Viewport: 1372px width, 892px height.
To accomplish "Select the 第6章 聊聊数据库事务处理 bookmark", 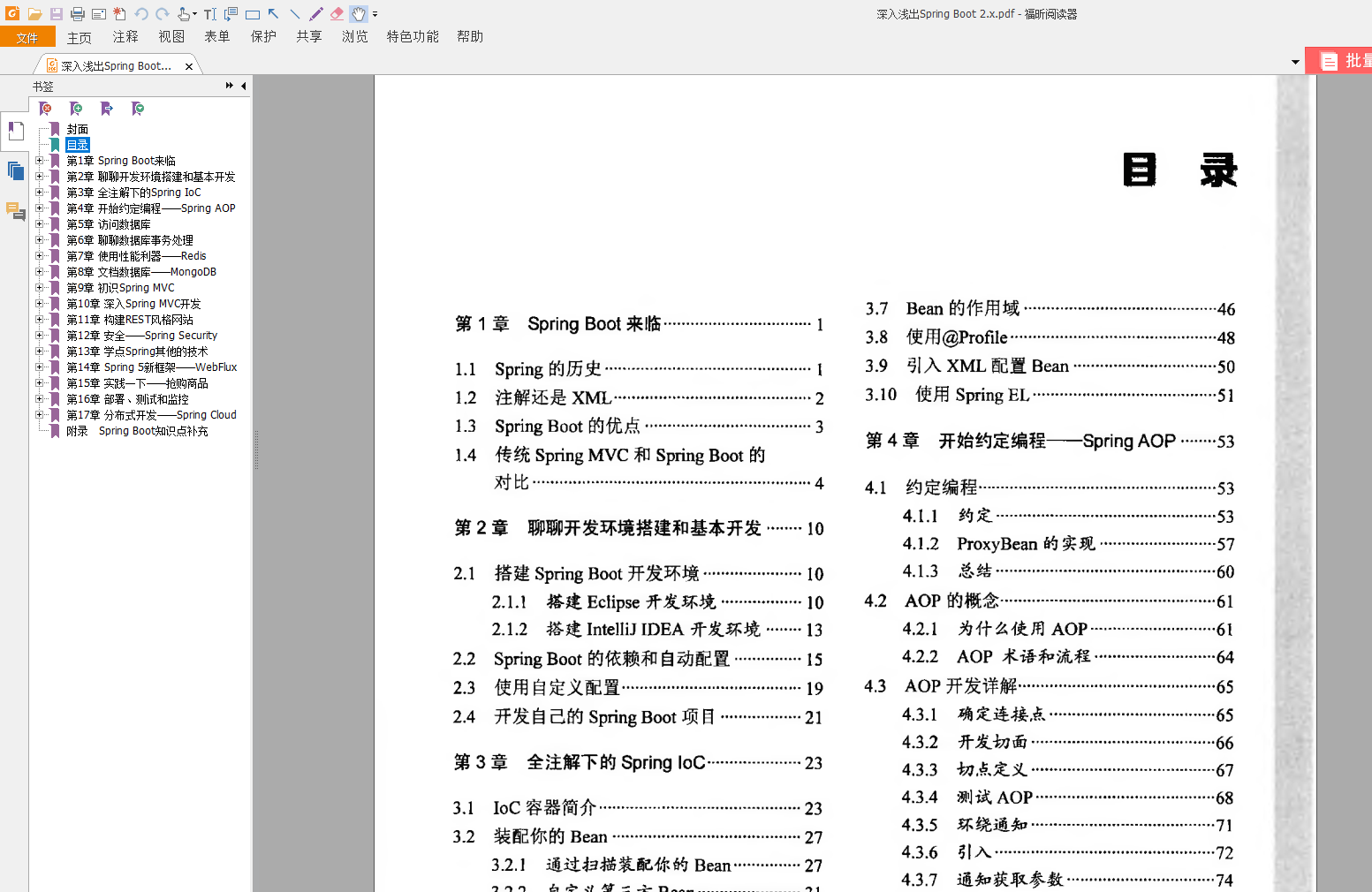I will click(130, 240).
